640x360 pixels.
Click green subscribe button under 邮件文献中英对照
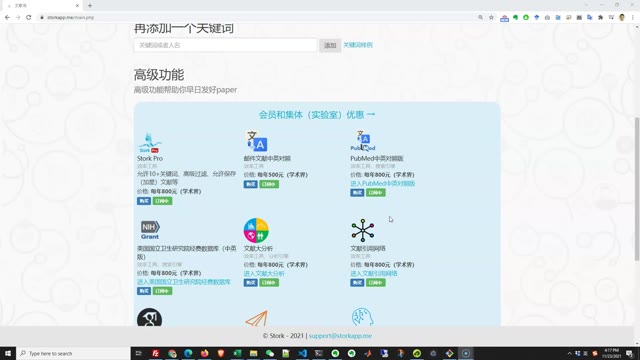click(x=269, y=184)
